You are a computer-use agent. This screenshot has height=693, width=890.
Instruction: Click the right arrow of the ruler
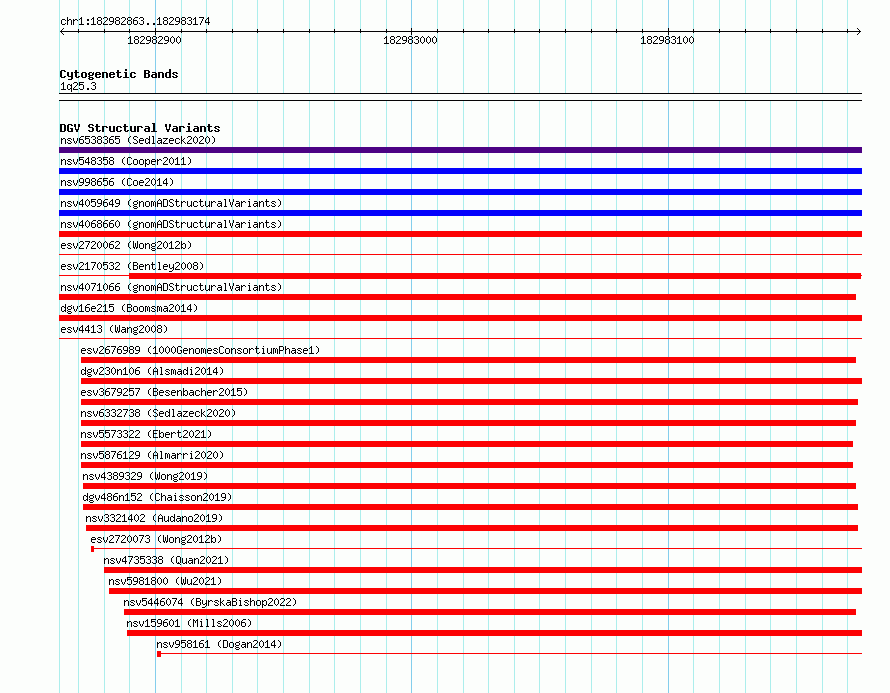tap(858, 31)
